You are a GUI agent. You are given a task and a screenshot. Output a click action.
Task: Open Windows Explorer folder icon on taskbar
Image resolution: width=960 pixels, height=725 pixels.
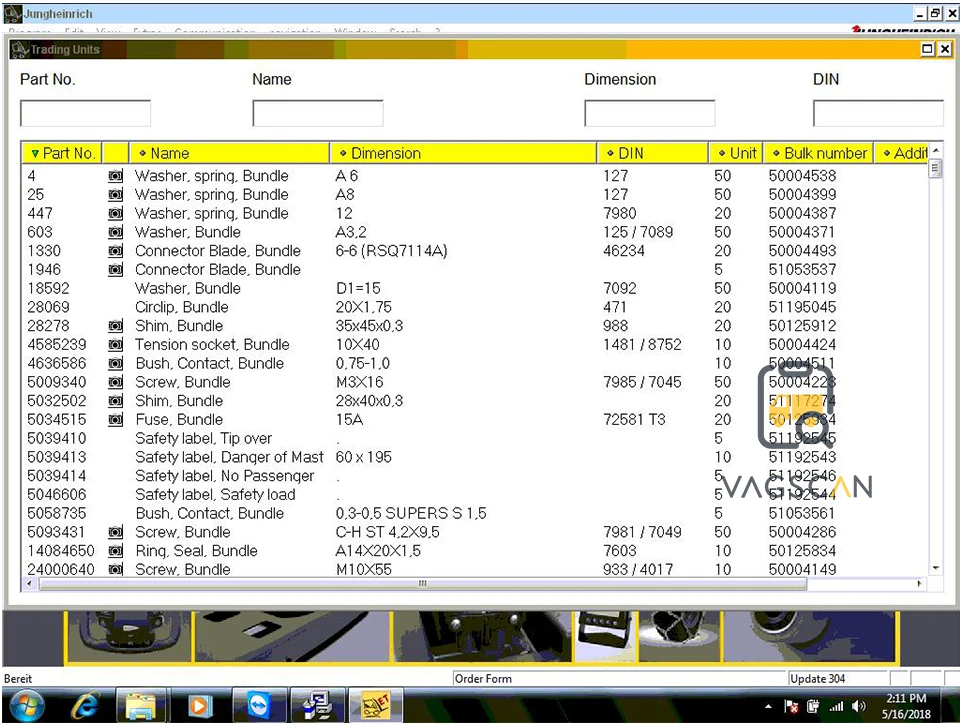pos(141,706)
